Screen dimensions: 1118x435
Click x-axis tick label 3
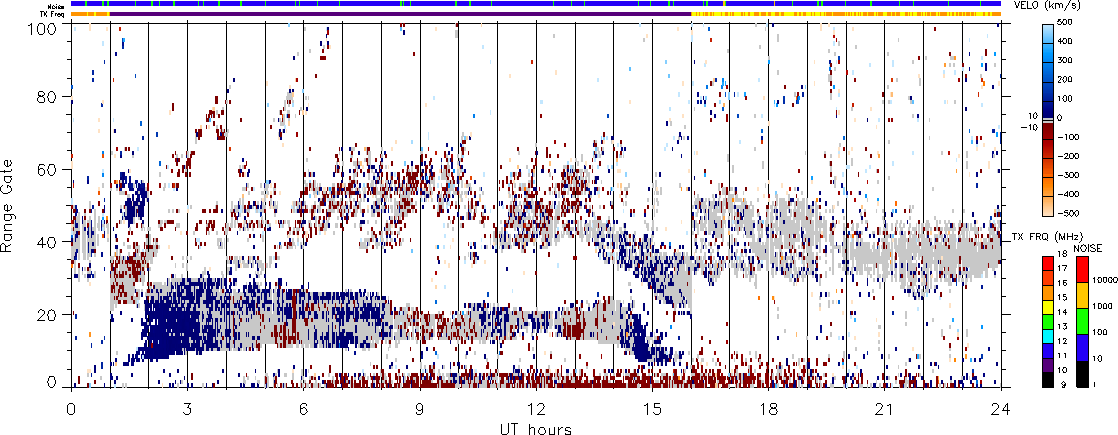(x=187, y=408)
